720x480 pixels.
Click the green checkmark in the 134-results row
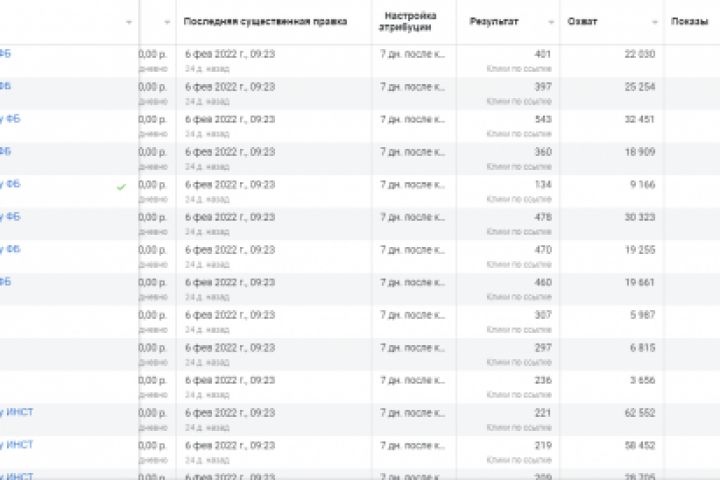tap(121, 186)
